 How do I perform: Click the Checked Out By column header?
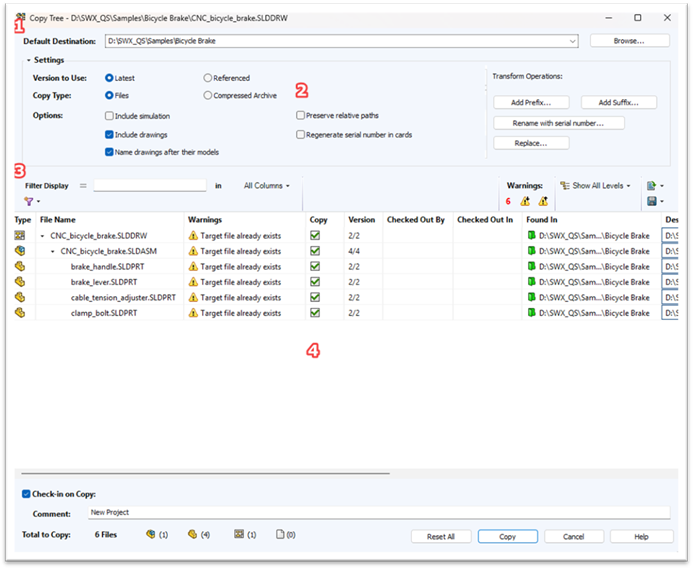click(x=418, y=220)
